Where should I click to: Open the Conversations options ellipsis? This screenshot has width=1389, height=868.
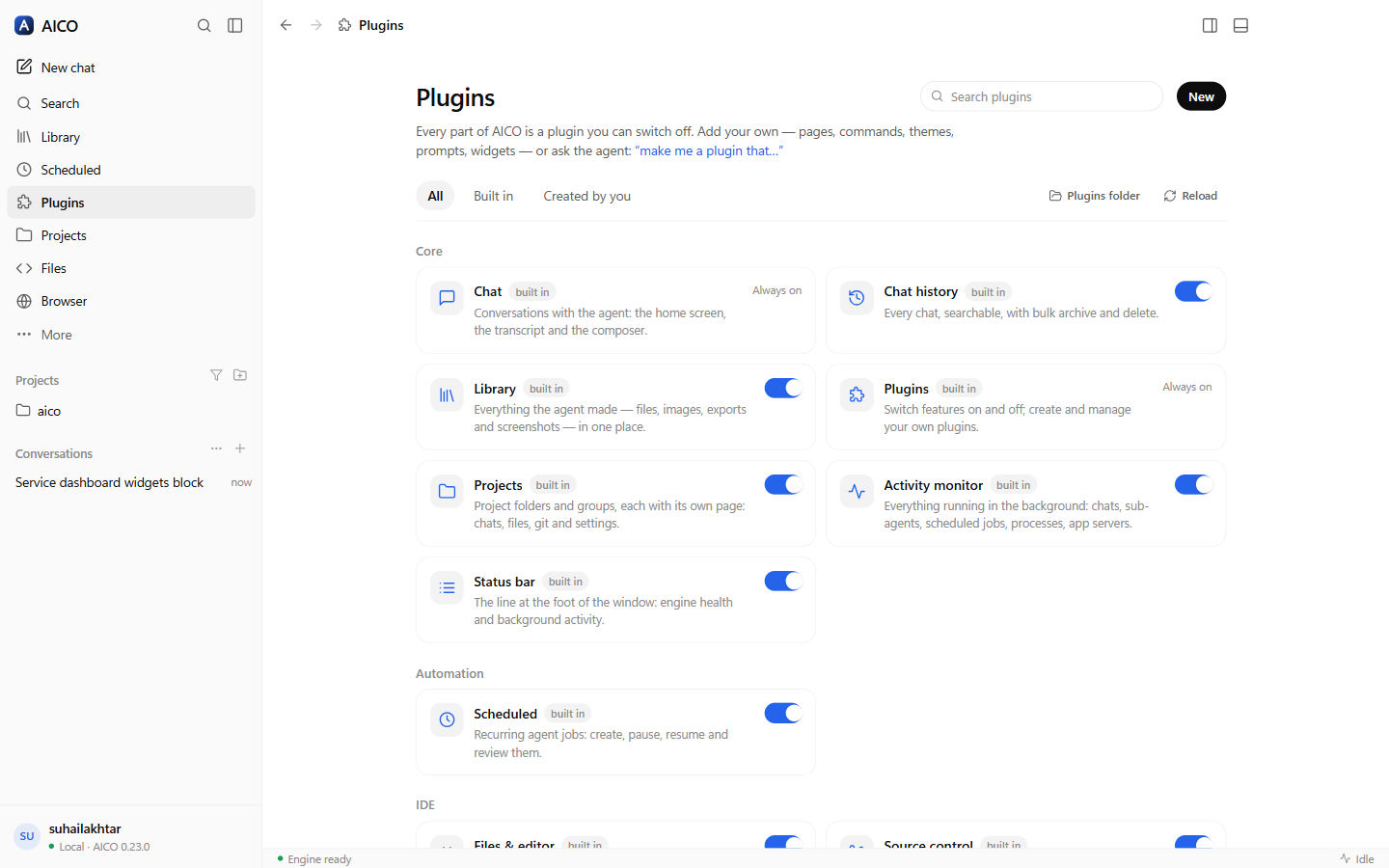216,448
